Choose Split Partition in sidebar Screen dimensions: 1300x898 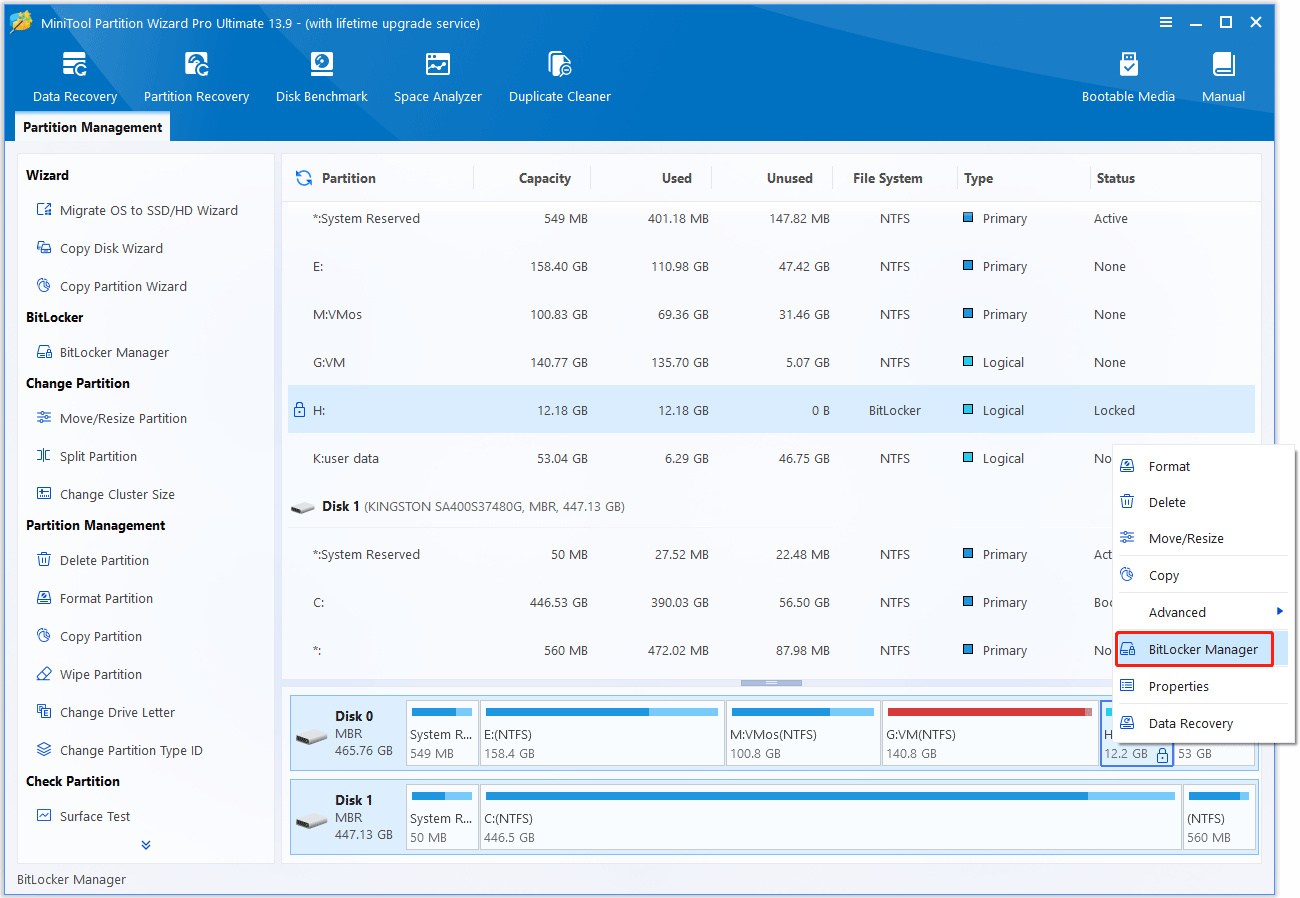(86, 456)
